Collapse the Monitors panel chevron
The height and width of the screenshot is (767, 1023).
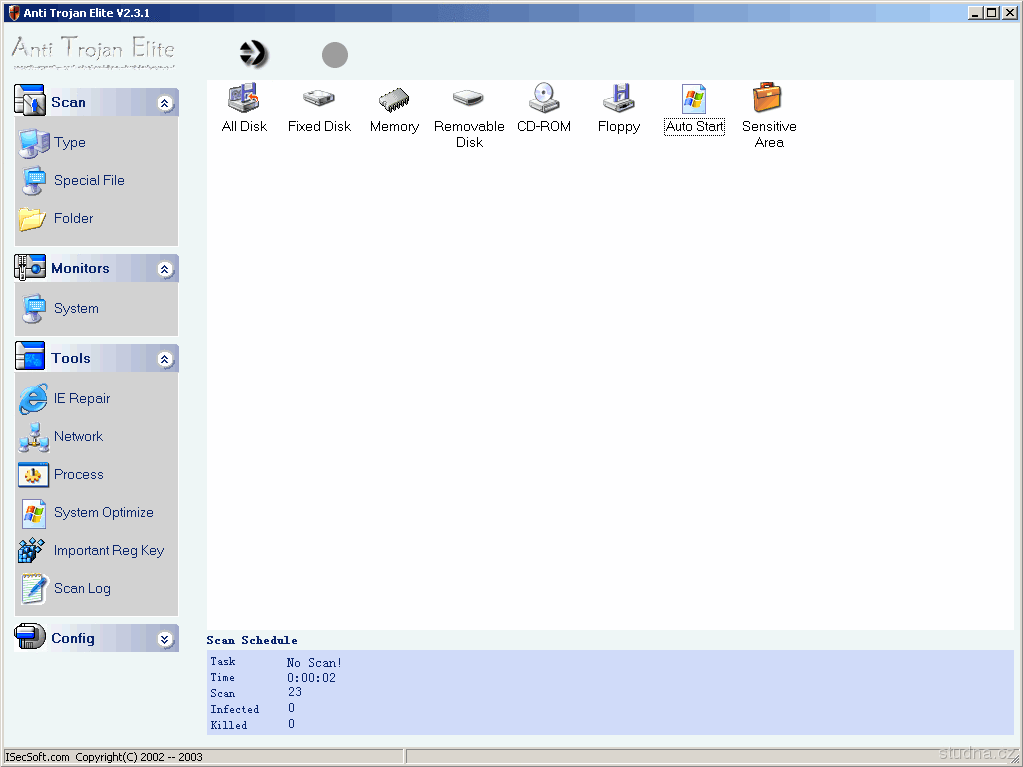pos(165,269)
